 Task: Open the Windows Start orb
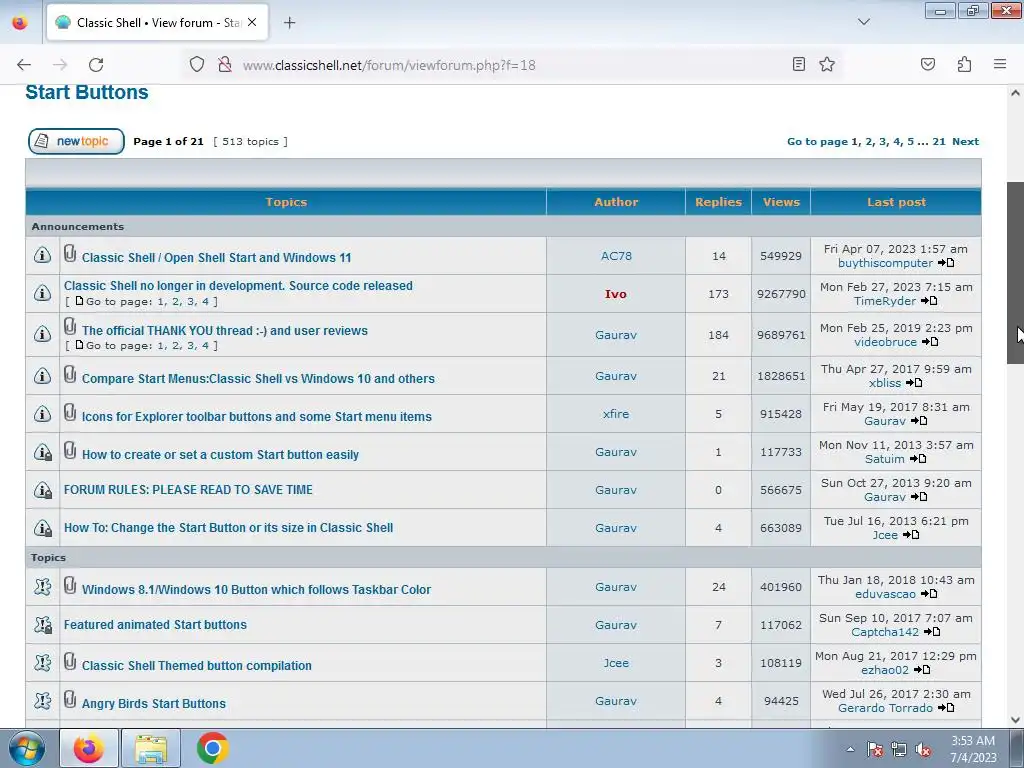coord(26,748)
